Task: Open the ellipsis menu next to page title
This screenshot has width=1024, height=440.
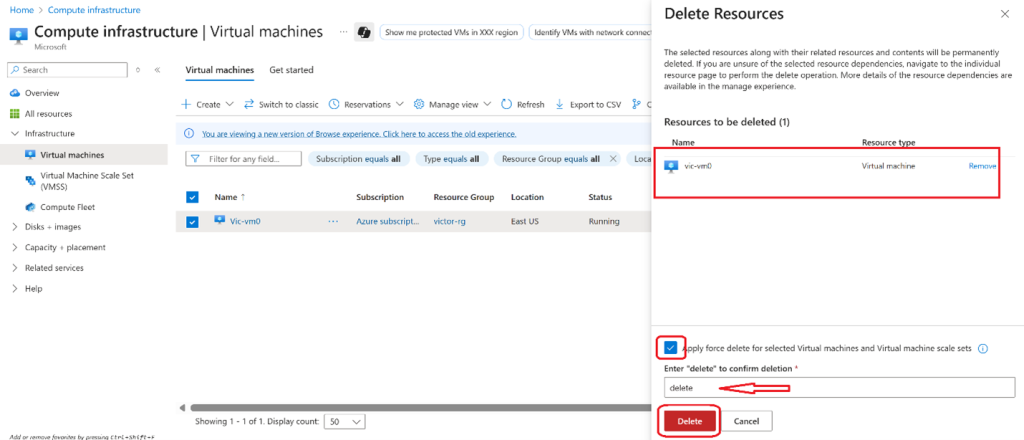Action: (344, 31)
